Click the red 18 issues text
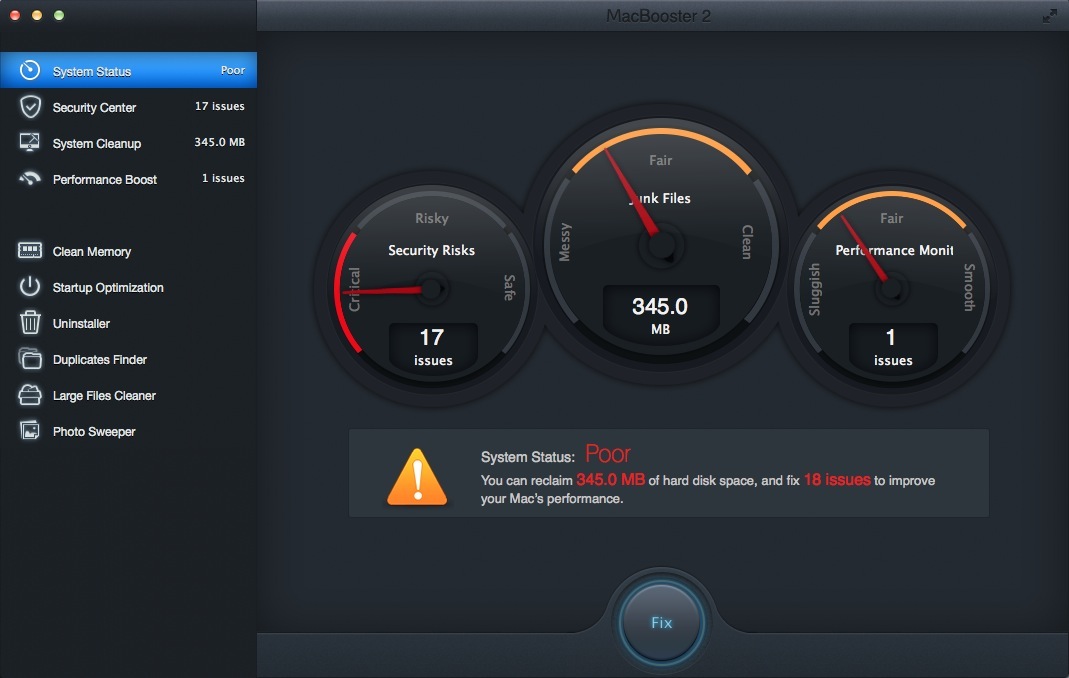Screen dimensions: 1069x678 [x=836, y=480]
